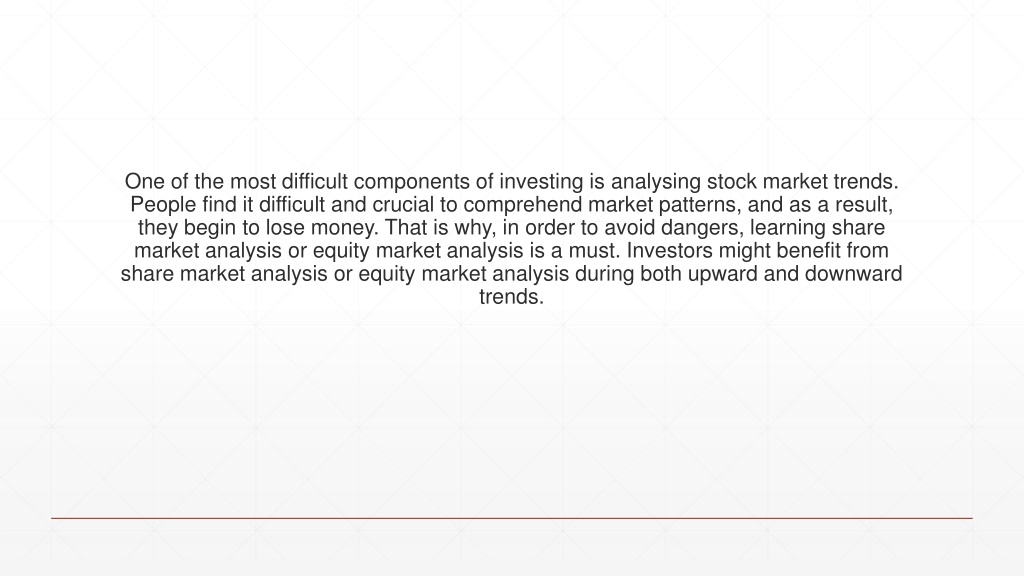
Task: Click the lone final word "trends."
Action: [511, 296]
